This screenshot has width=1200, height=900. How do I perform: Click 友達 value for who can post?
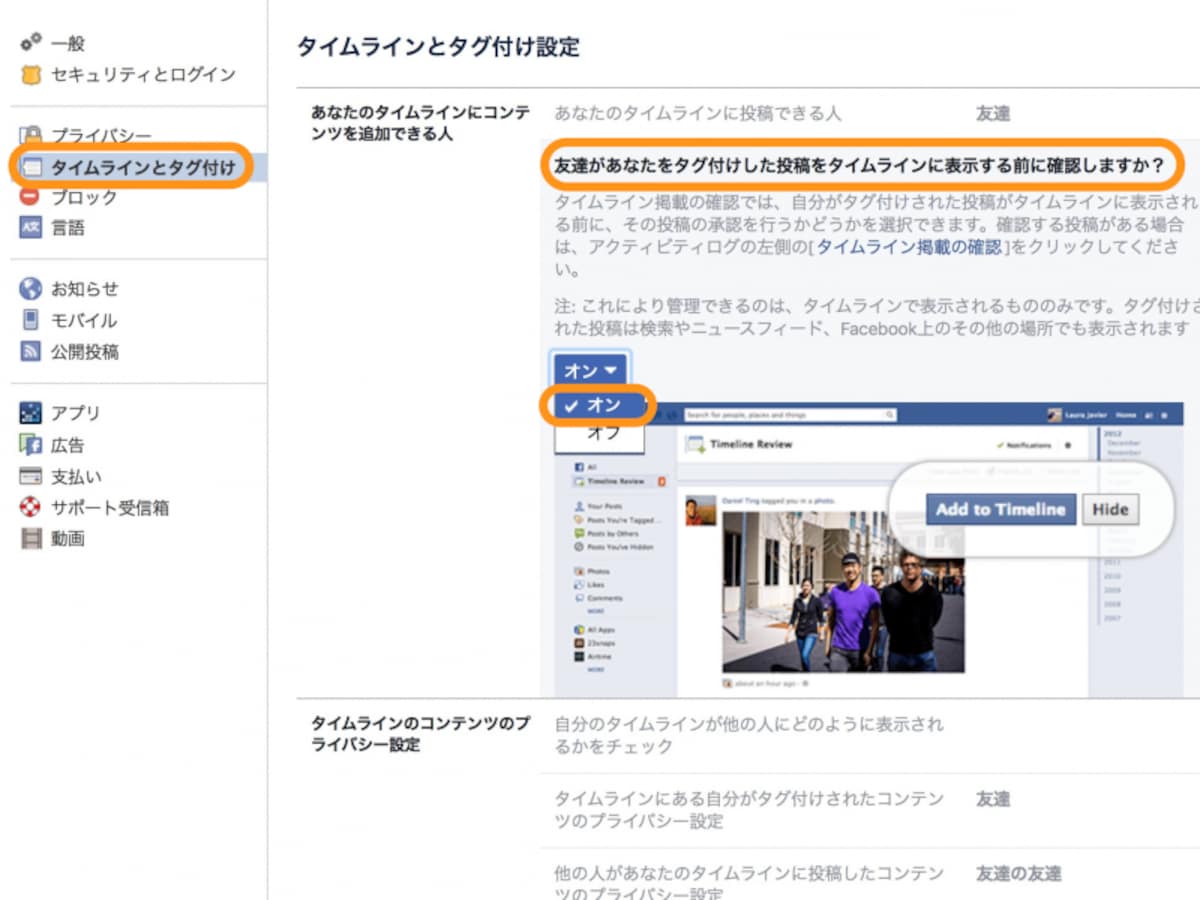tap(993, 113)
